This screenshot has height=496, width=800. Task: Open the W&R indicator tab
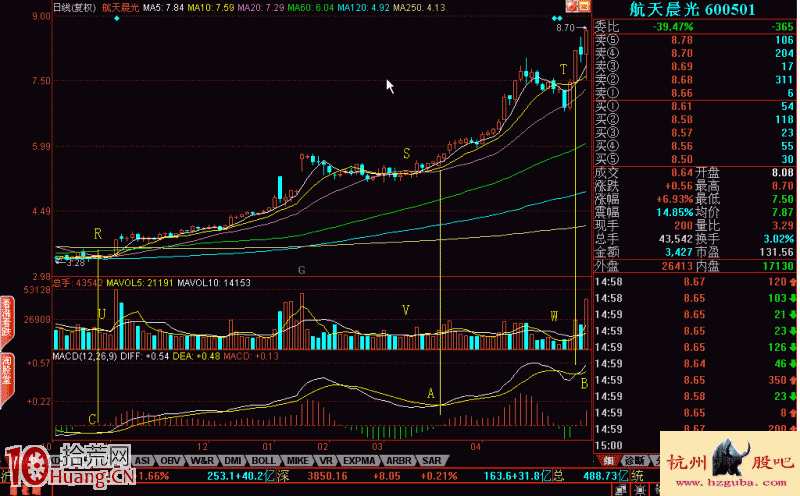tap(202, 460)
